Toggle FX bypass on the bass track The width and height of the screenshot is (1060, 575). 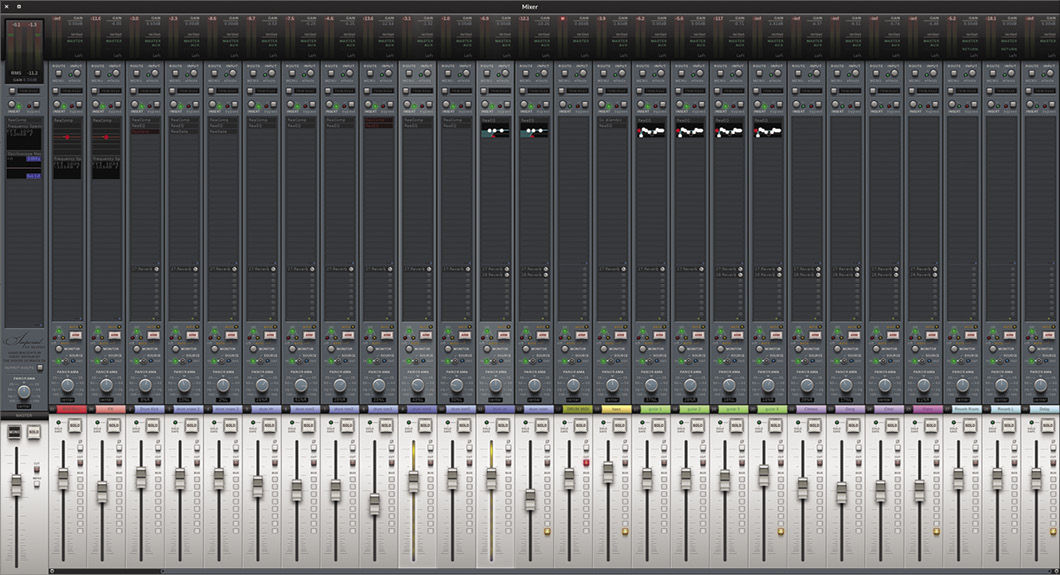pyautogui.click(x=624, y=104)
